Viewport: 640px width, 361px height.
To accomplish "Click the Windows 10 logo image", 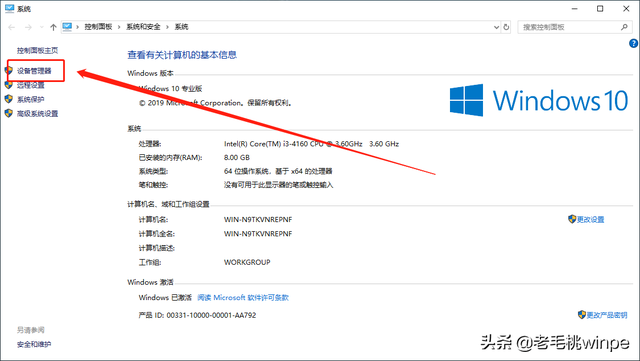I will click(538, 100).
